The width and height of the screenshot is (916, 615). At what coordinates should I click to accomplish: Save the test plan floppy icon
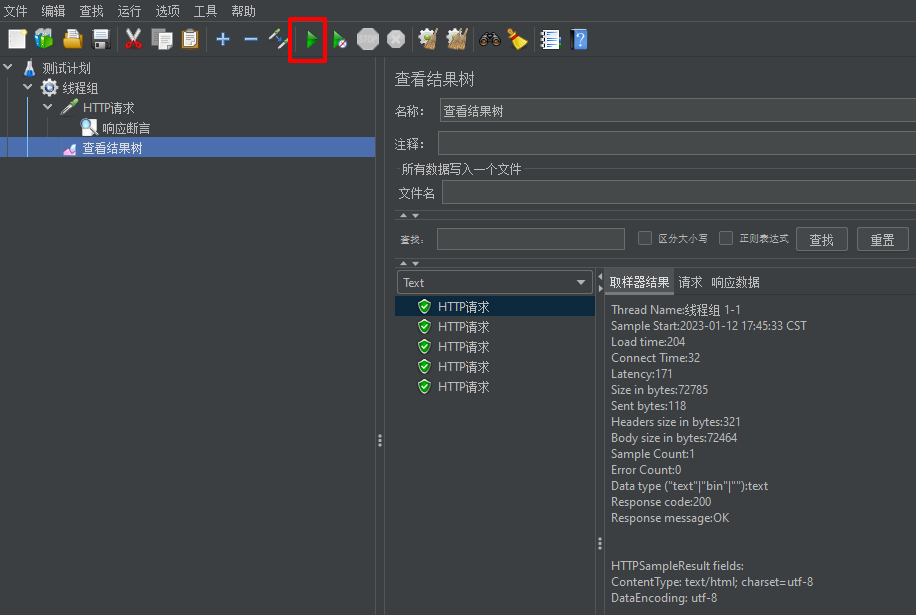click(101, 39)
